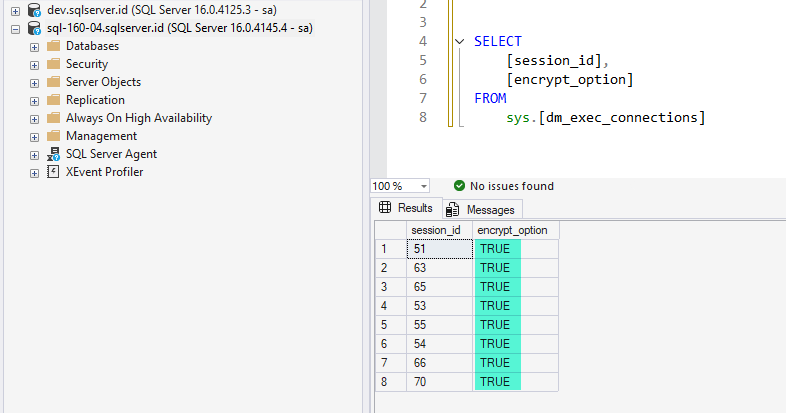The image size is (786, 413).
Task: Select the Server Objects tree item
Action: tap(104, 82)
